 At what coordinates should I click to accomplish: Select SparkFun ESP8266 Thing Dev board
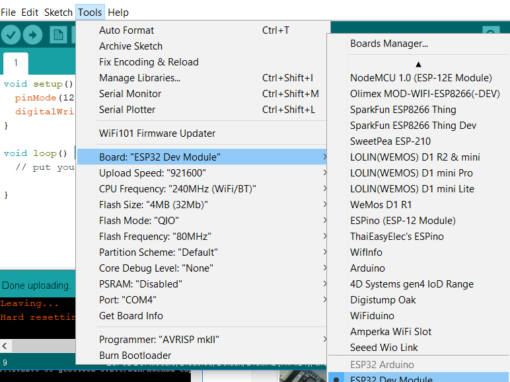419,126
